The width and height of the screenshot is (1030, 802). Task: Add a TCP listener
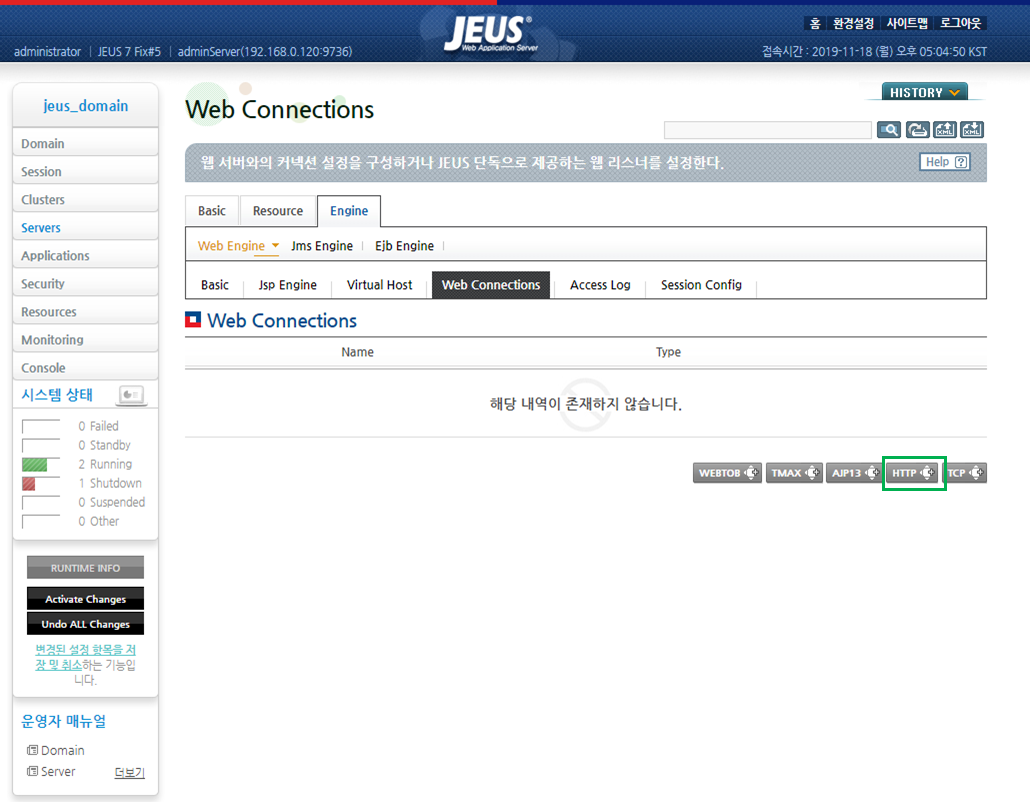coord(966,473)
